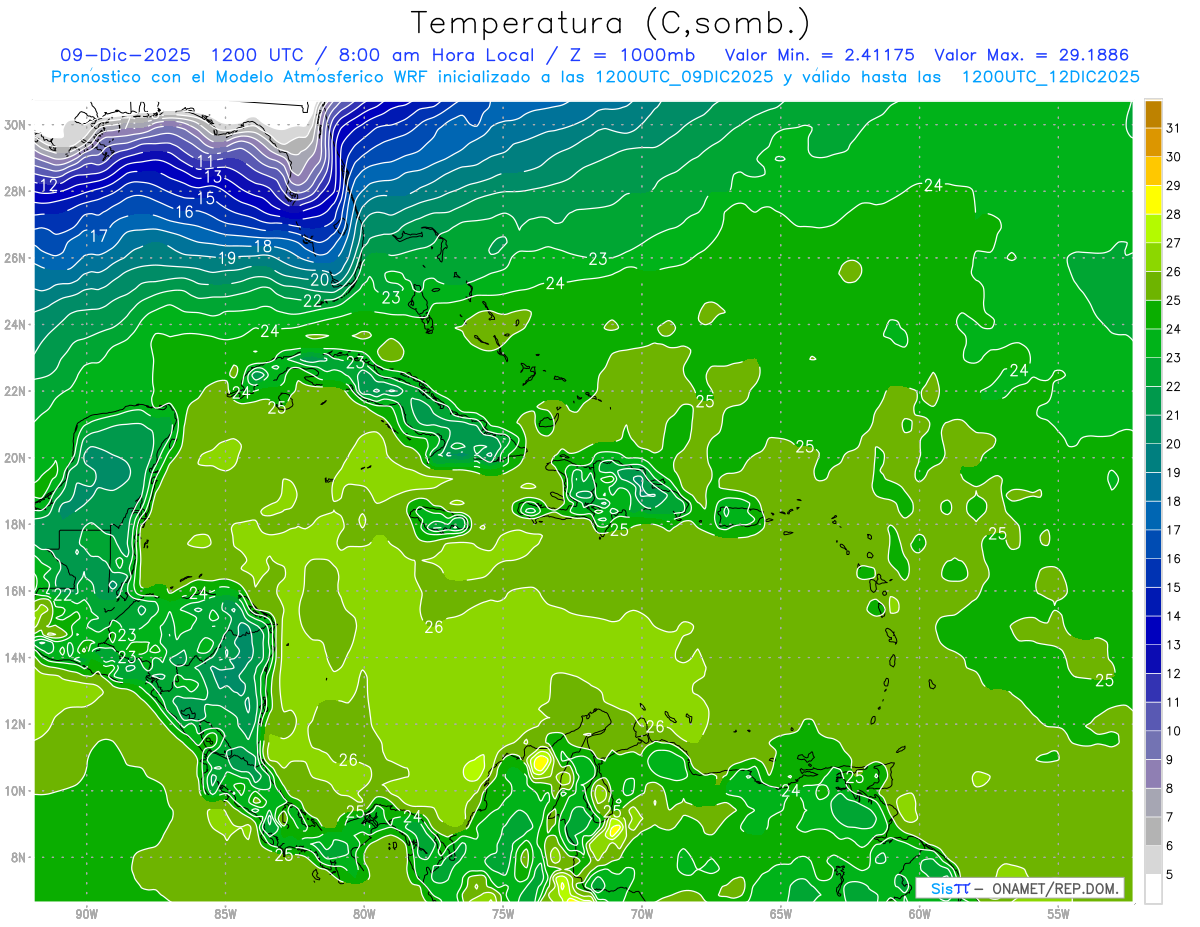The image size is (1200, 927).
Task: Click the colorbar scale label 9
Action: 1172,760
